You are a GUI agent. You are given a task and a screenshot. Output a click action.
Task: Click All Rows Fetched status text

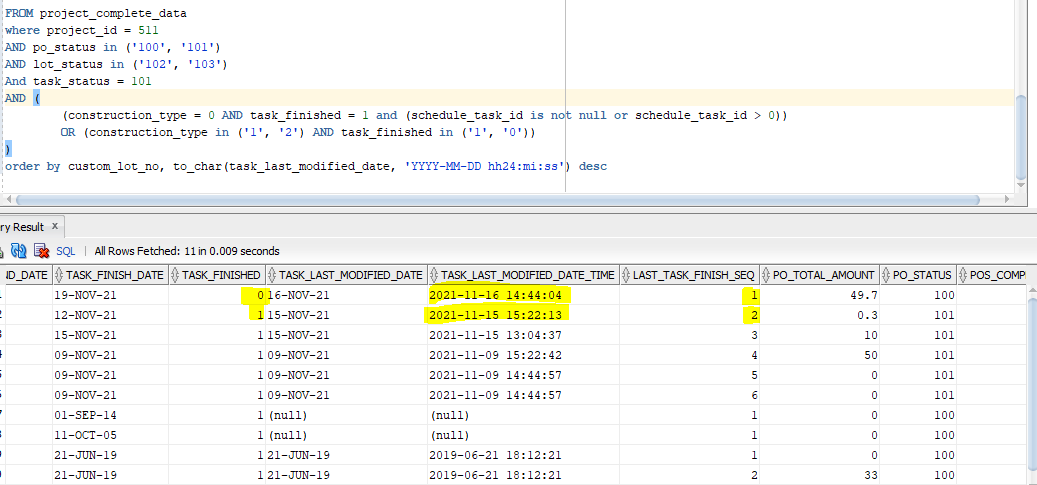coord(187,251)
